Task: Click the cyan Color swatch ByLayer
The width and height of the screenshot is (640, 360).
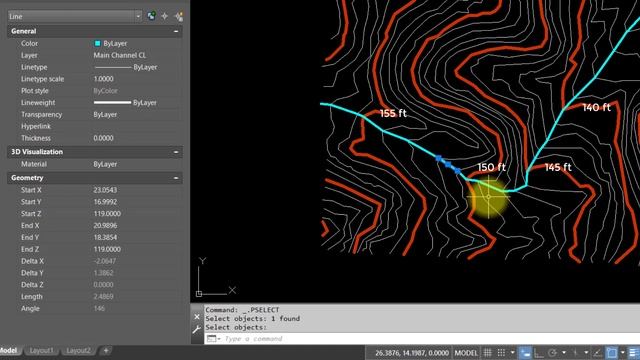Action: (98, 43)
